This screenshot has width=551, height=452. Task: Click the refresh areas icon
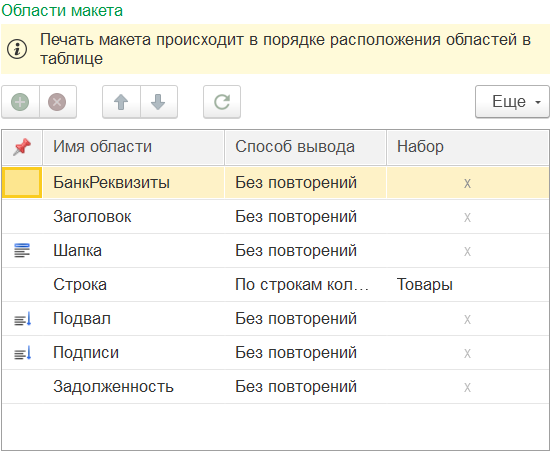coord(222,102)
